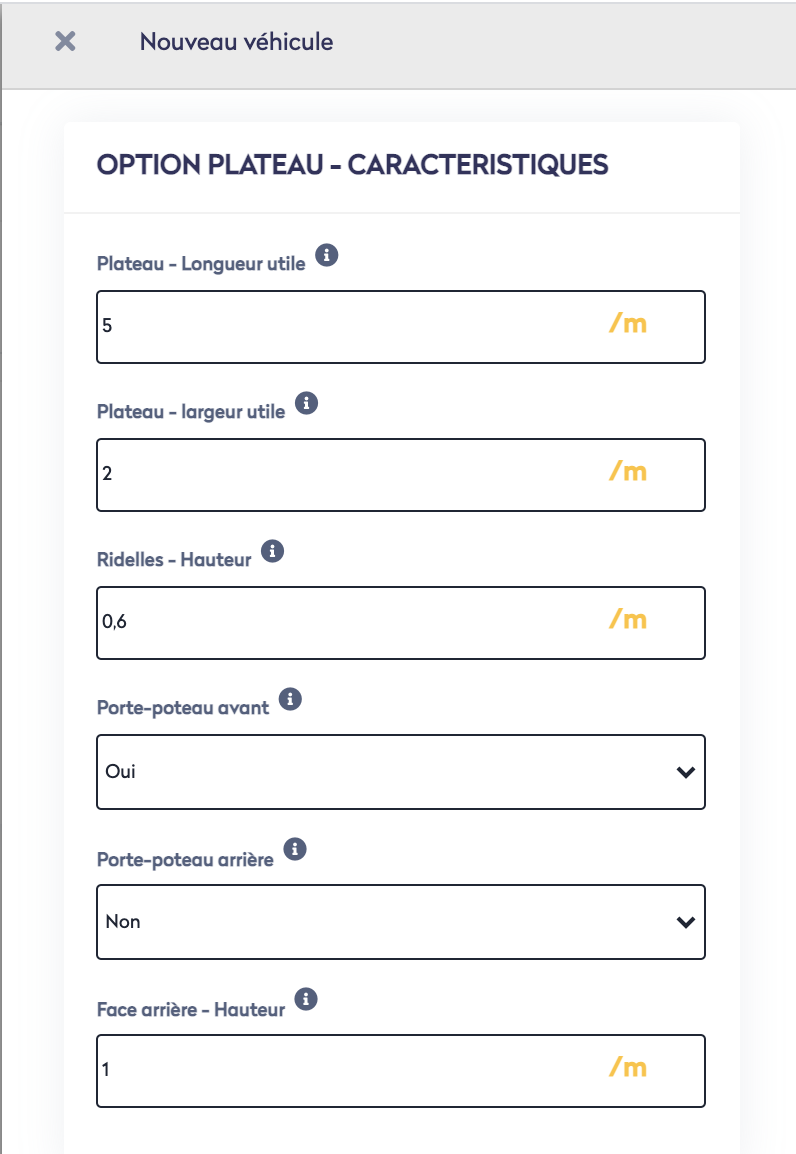Focus the Plateau - Longueur utile field
This screenshot has height=1154, width=796.
pyautogui.click(x=350, y=327)
